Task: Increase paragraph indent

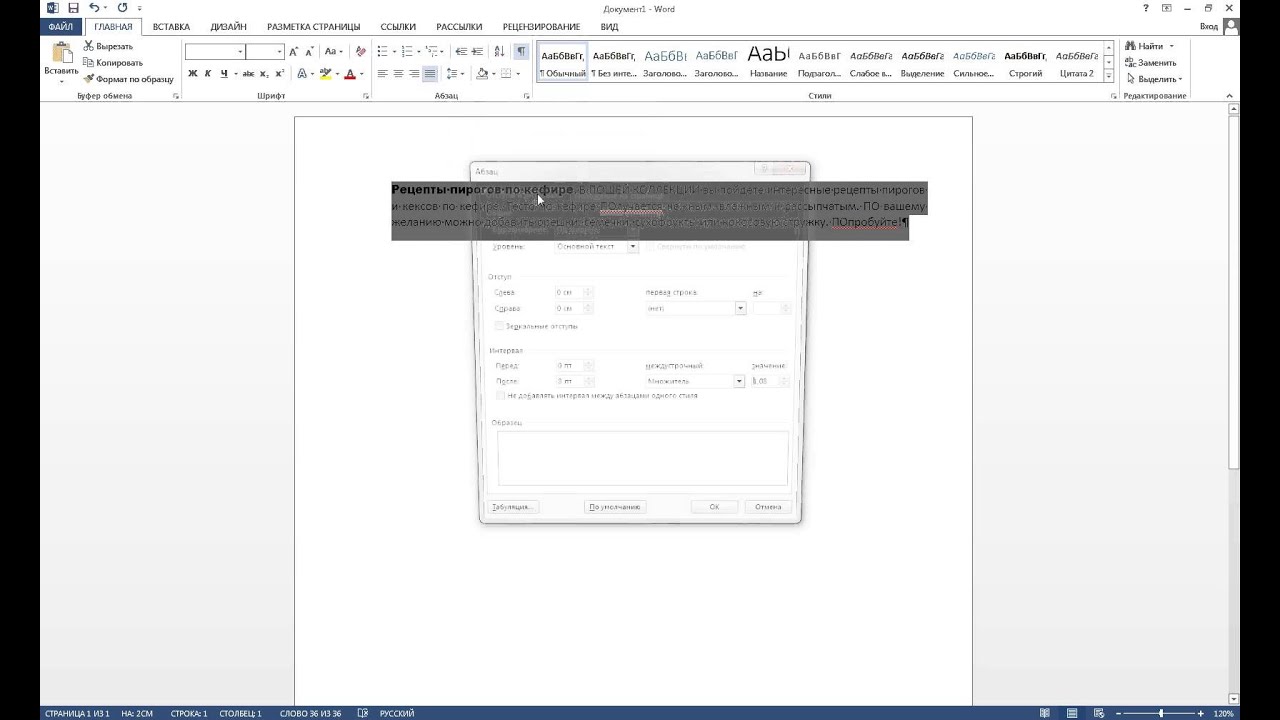Action: click(477, 51)
